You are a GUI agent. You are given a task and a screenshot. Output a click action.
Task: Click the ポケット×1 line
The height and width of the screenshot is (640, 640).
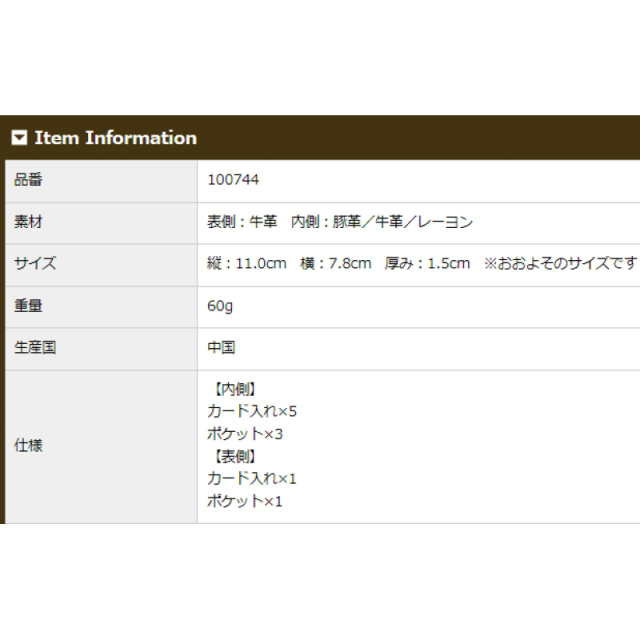[245, 501]
